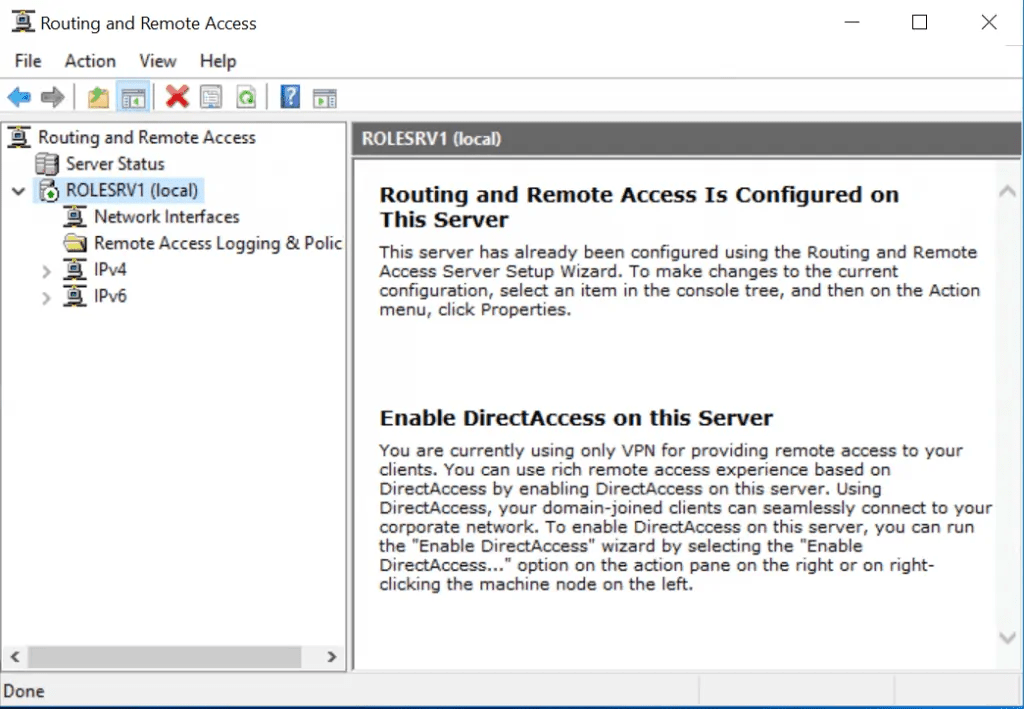
Task: Click the vertical scrollbar down arrow
Action: (x=1008, y=637)
